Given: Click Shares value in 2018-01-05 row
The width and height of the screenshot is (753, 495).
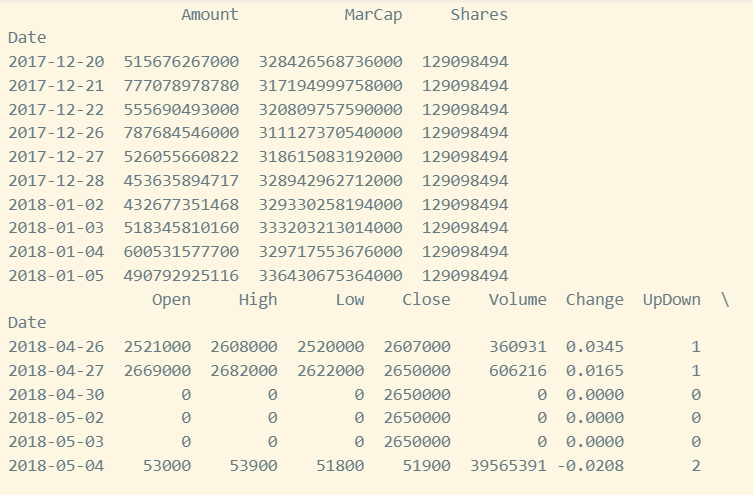Looking at the screenshot, I should point(465,276).
